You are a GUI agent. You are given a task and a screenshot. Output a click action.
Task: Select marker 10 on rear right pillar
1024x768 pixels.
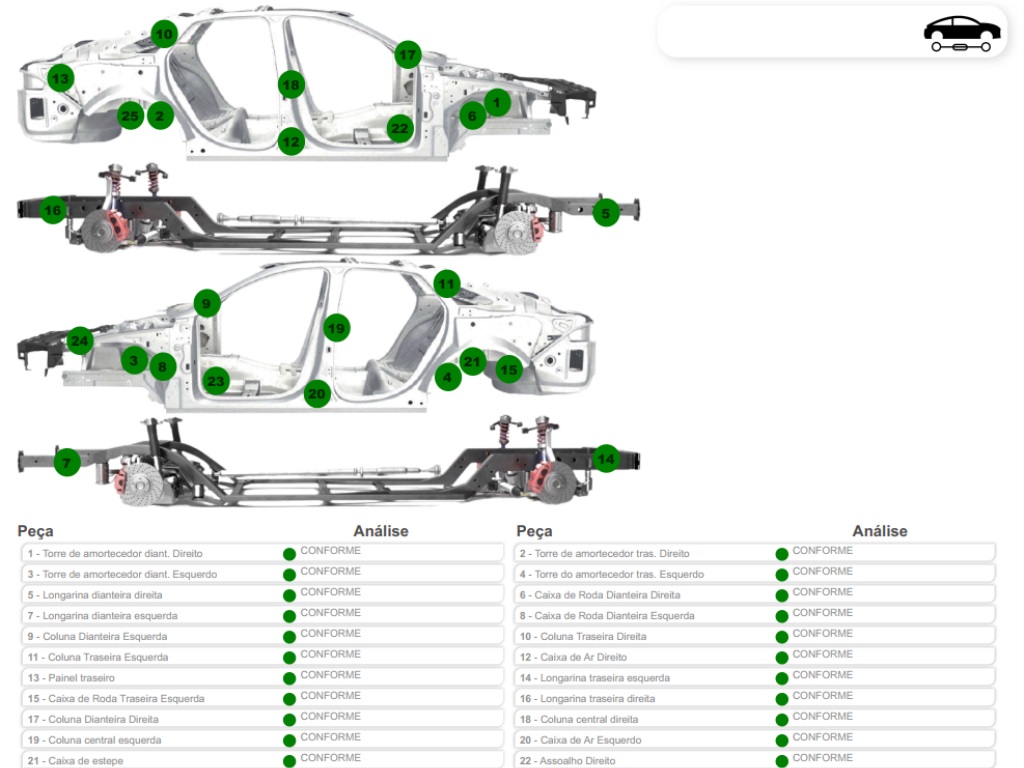(x=164, y=34)
